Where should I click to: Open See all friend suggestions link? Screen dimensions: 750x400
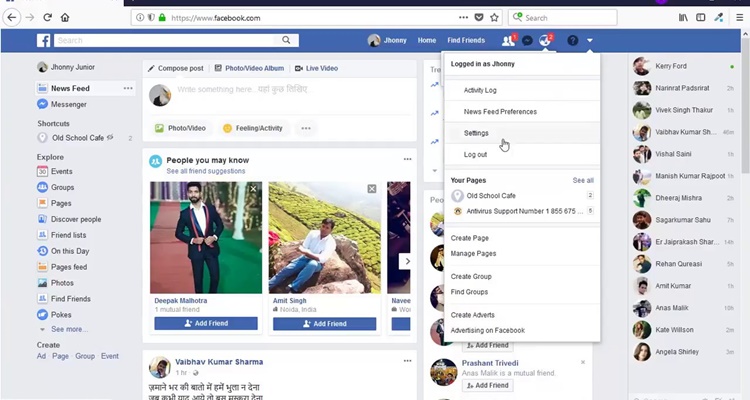click(x=206, y=171)
